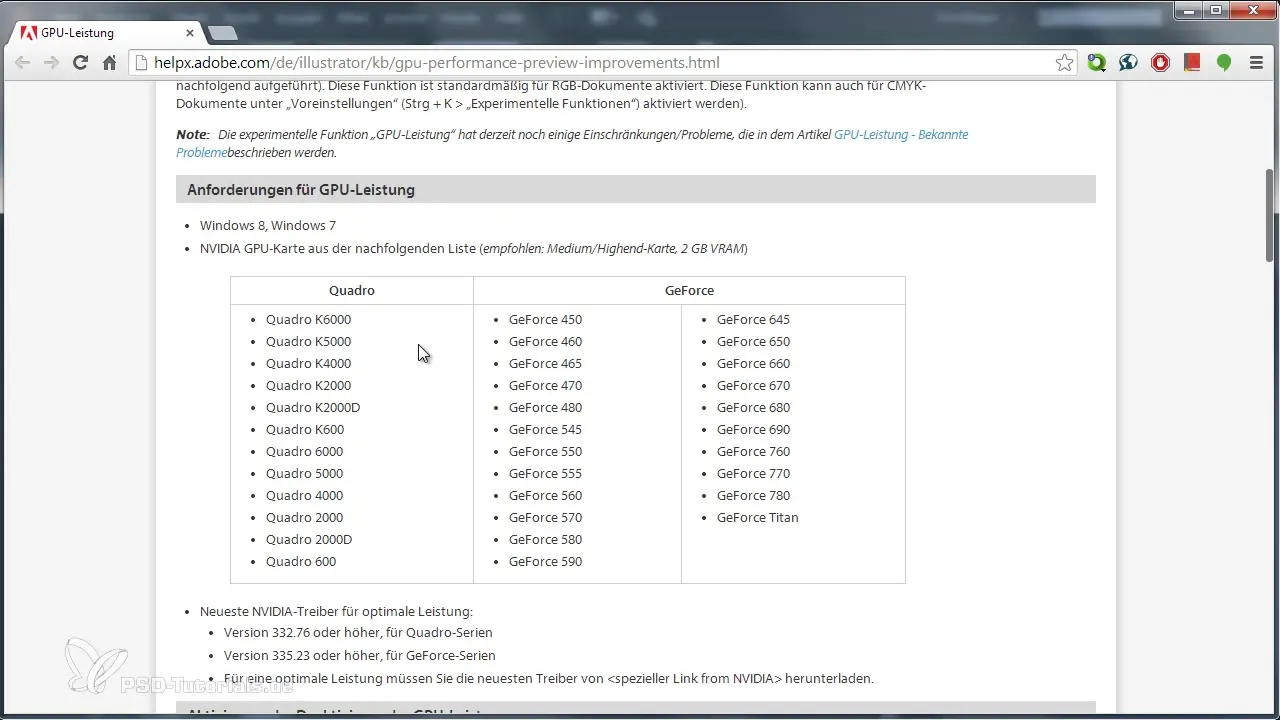Select the GPU-Leistung browser tab
This screenshot has width=1280, height=720.
click(x=105, y=33)
